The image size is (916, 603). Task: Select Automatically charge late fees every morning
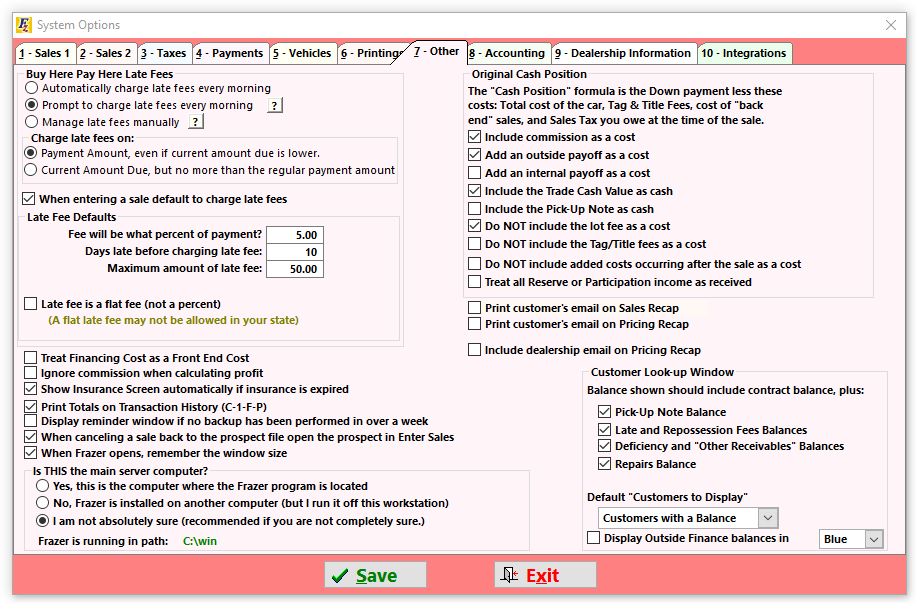click(x=32, y=89)
